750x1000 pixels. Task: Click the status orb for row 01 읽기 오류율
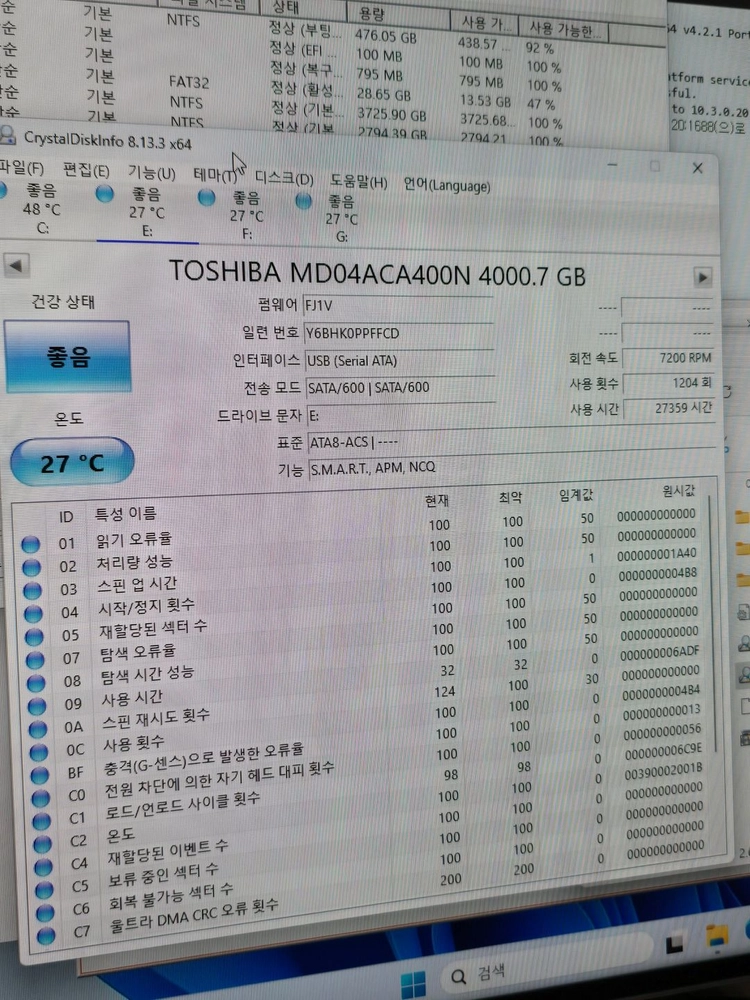point(31,544)
